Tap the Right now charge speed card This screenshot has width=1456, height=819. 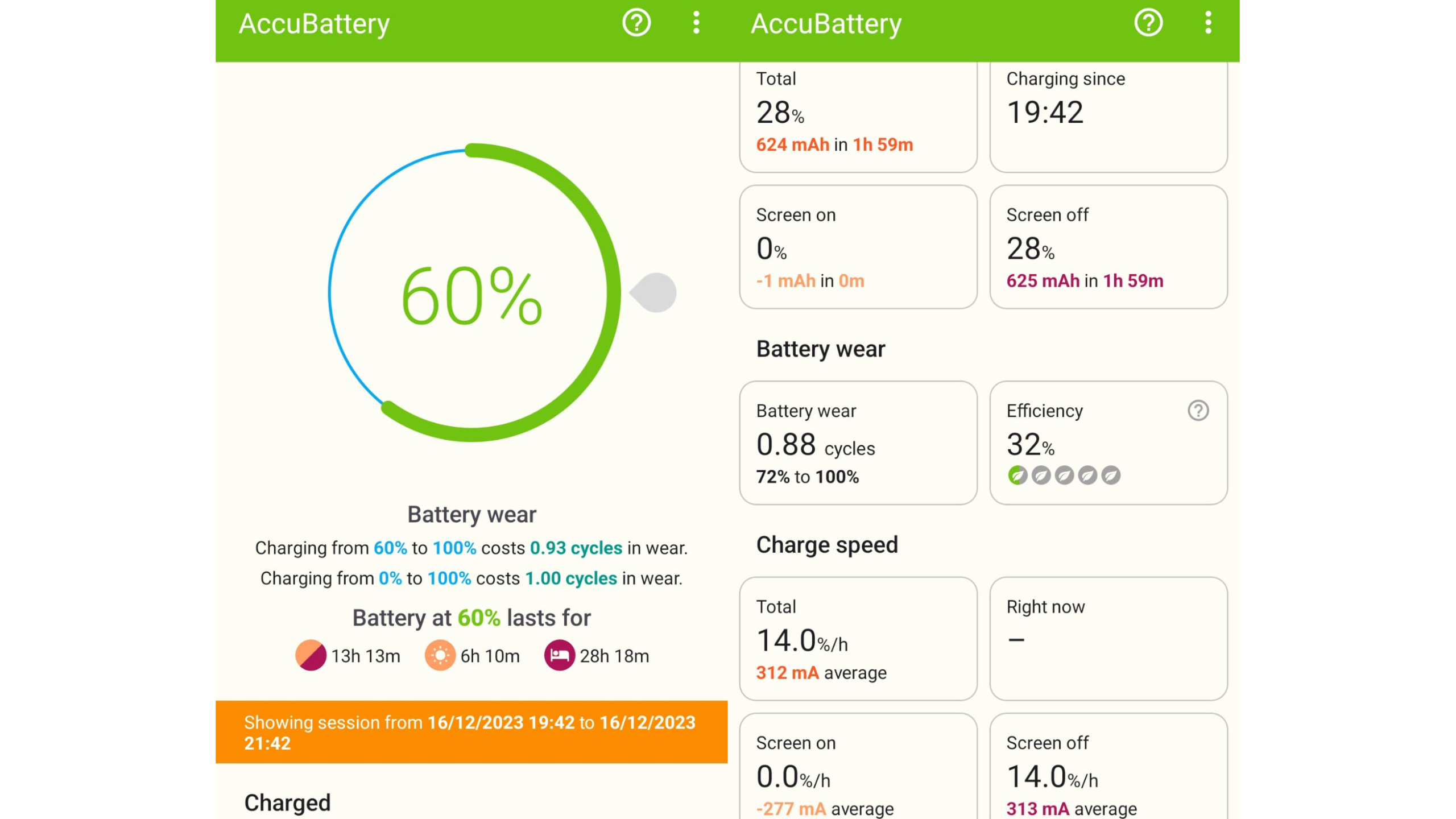(1108, 638)
